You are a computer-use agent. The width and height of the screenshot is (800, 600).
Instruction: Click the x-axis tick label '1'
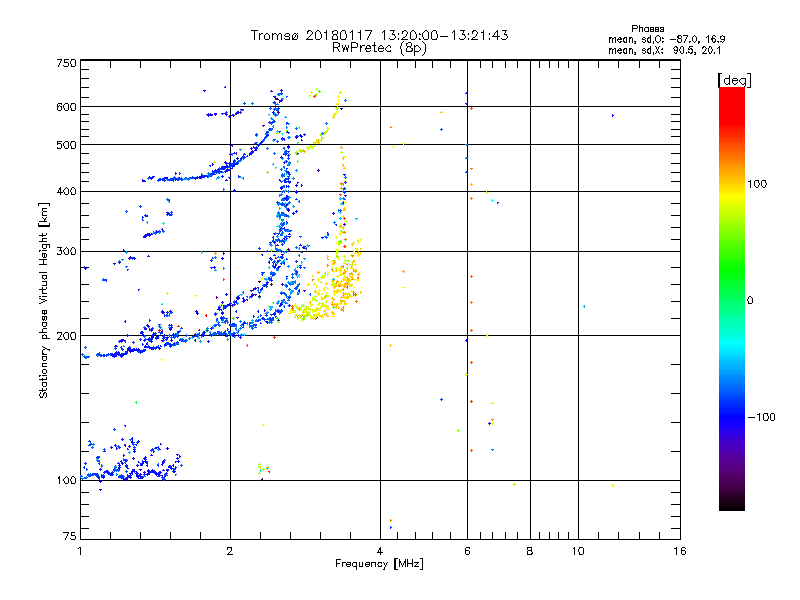point(80,551)
